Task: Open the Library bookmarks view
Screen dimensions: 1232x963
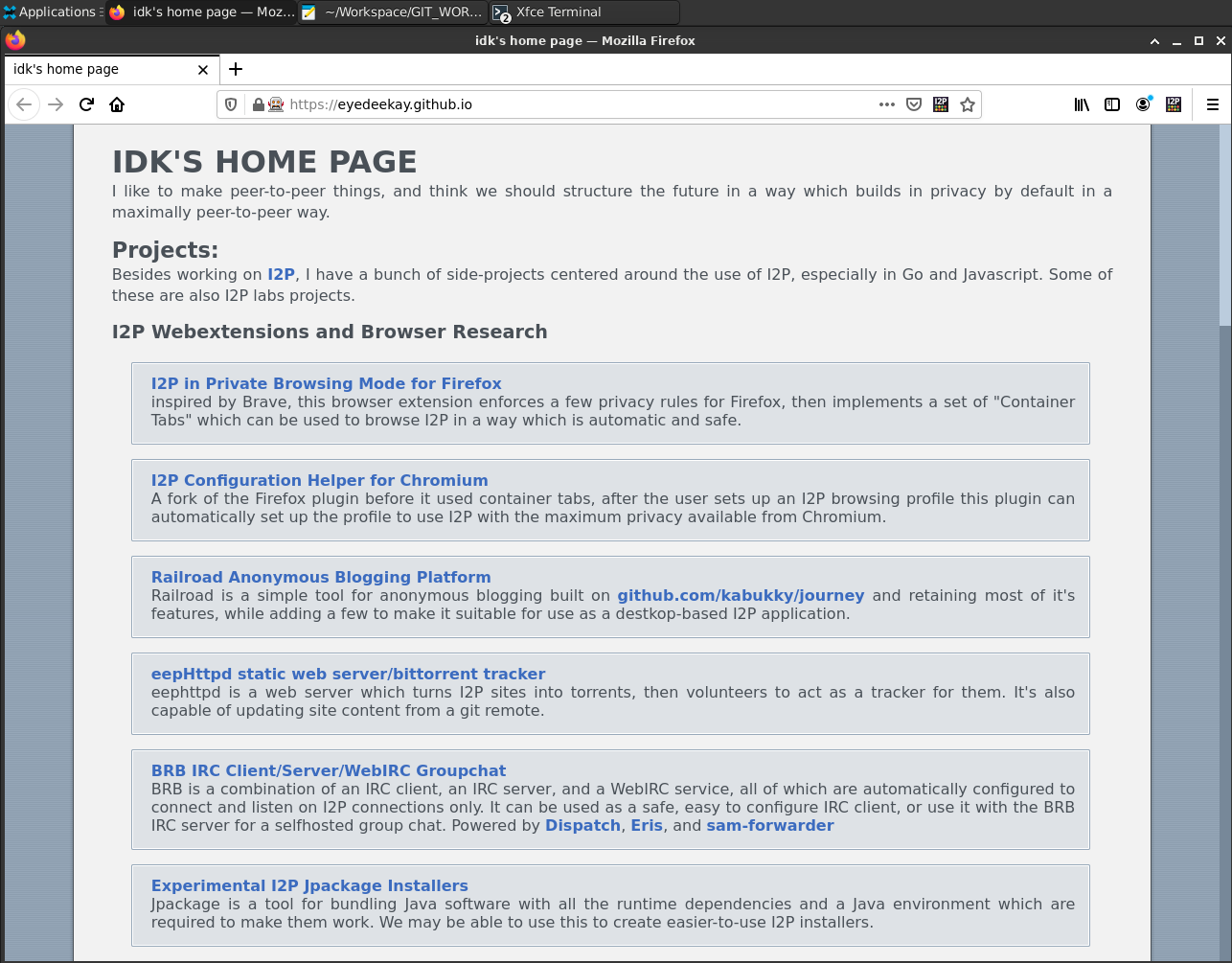Action: [1082, 104]
